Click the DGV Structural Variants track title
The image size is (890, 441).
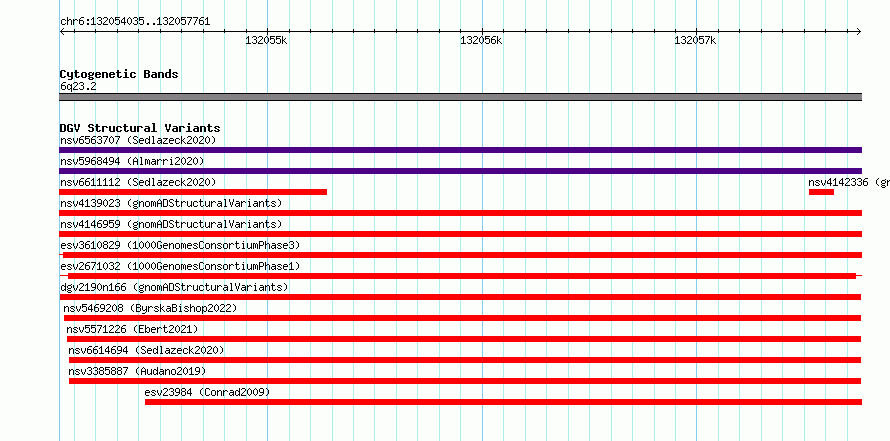tap(140, 128)
